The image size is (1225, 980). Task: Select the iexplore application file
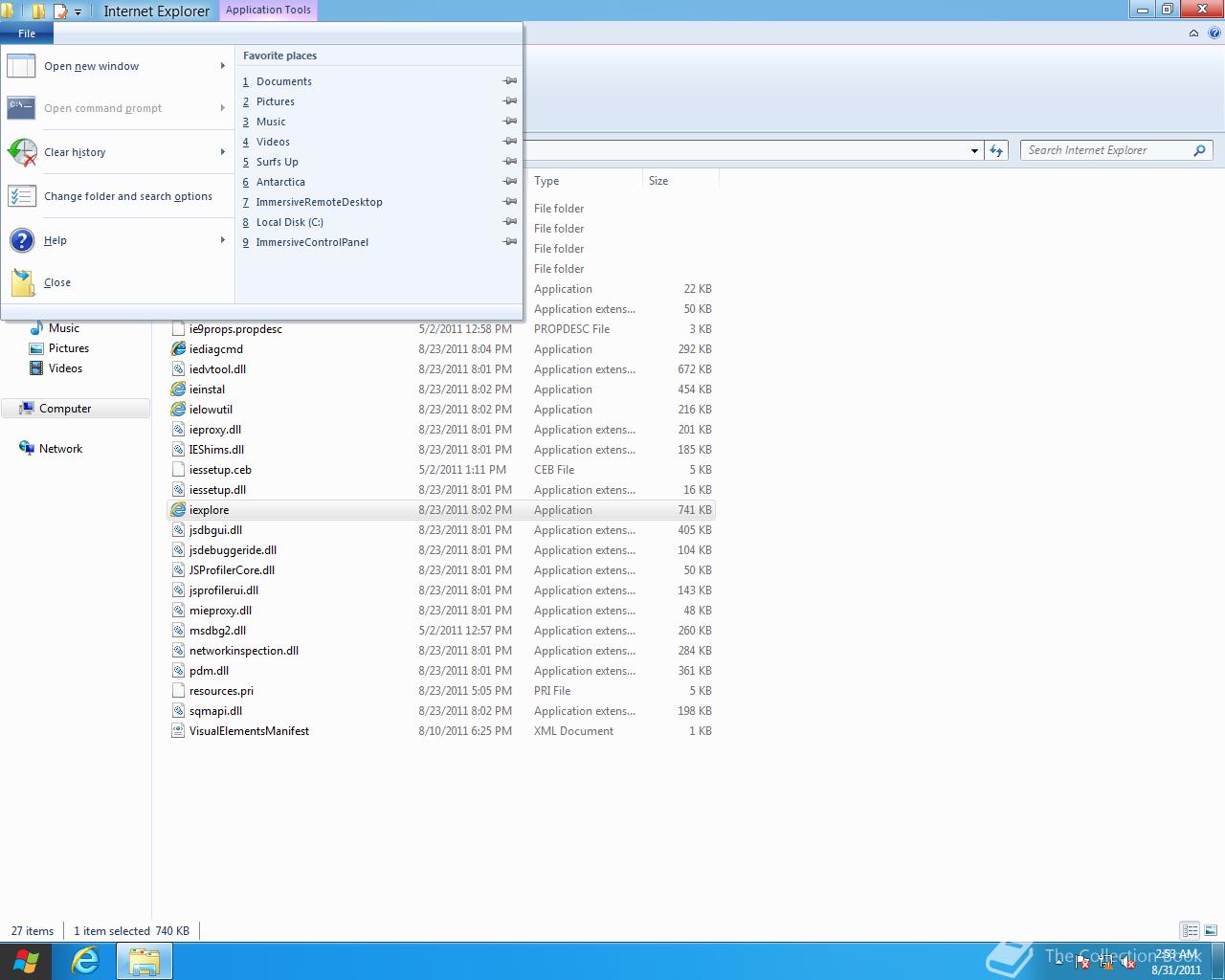[441, 510]
